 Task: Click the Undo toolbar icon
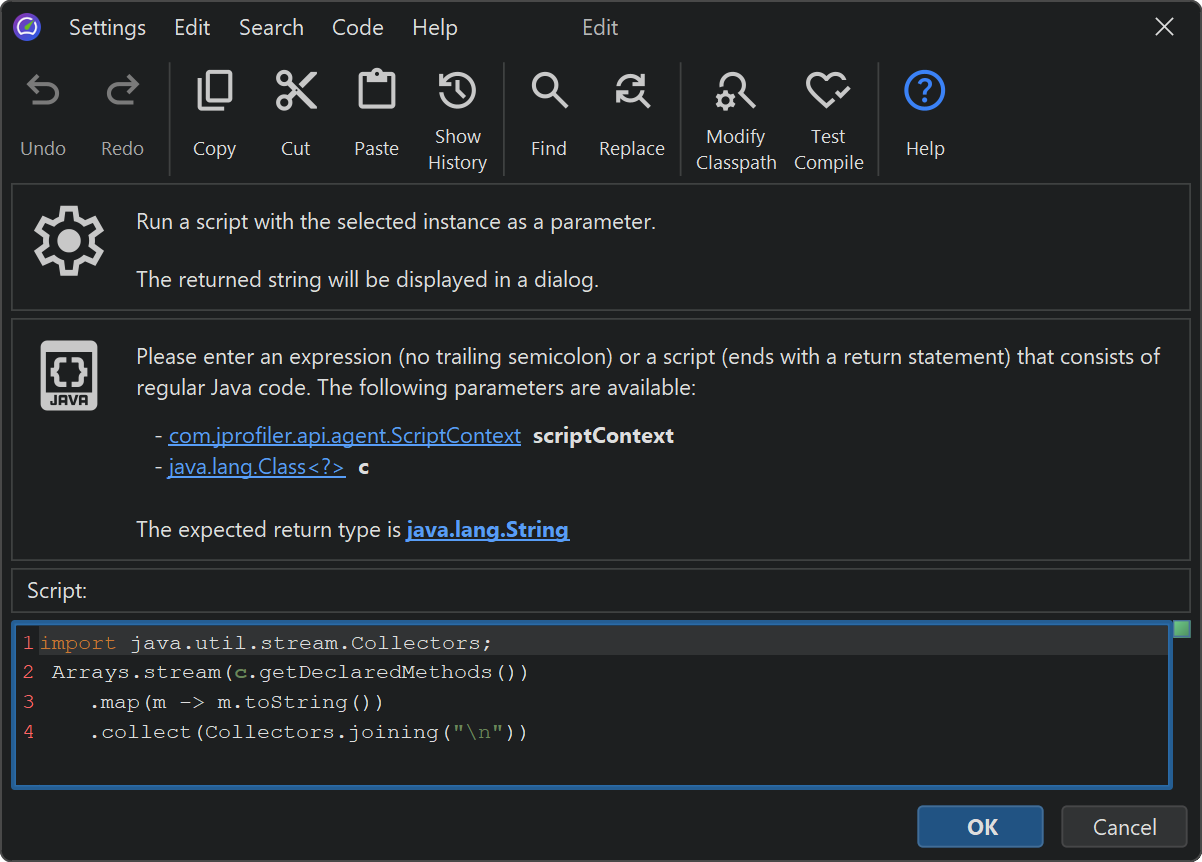tap(43, 92)
